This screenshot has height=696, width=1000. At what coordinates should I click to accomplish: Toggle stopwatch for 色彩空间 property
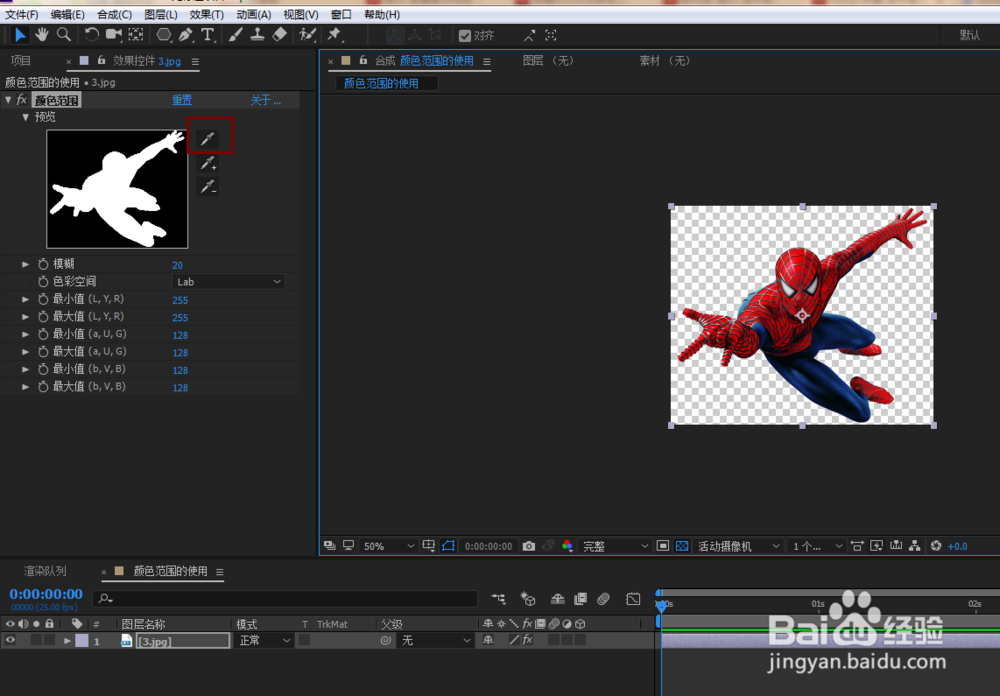coord(43,281)
